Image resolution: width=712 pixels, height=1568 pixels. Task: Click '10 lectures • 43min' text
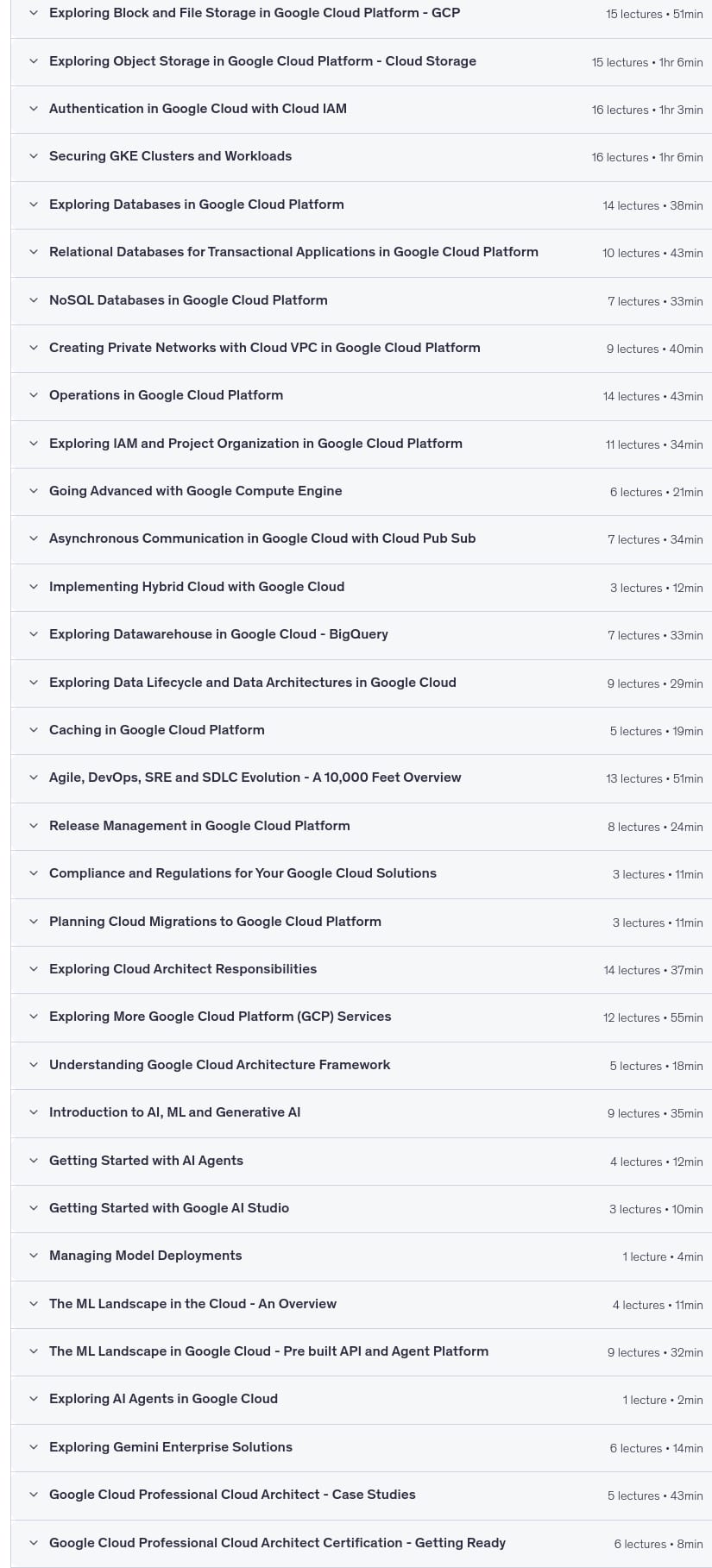pos(652,253)
